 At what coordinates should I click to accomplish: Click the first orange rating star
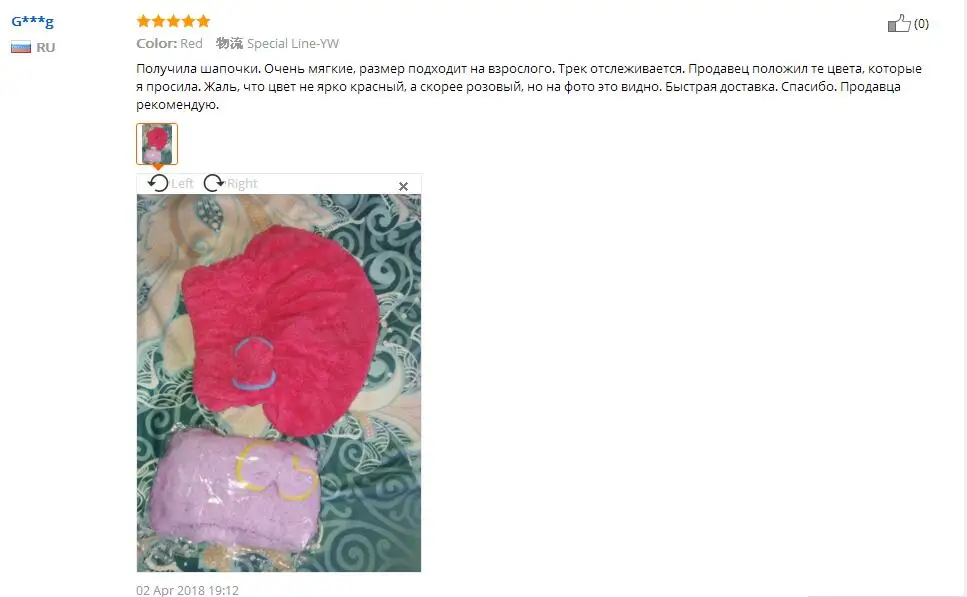[x=144, y=22]
